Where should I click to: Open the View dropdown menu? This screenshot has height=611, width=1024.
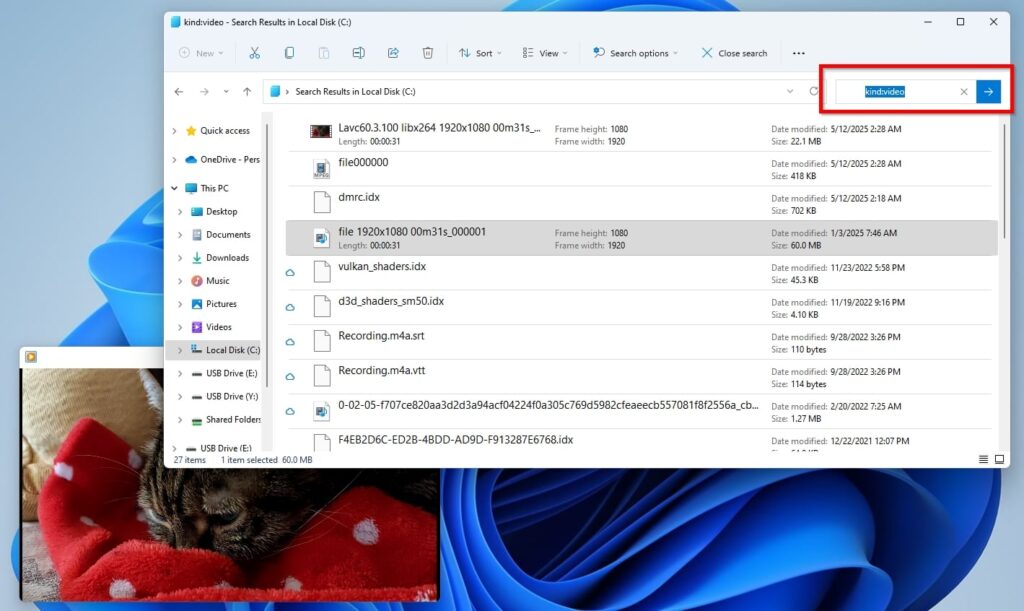tap(545, 53)
